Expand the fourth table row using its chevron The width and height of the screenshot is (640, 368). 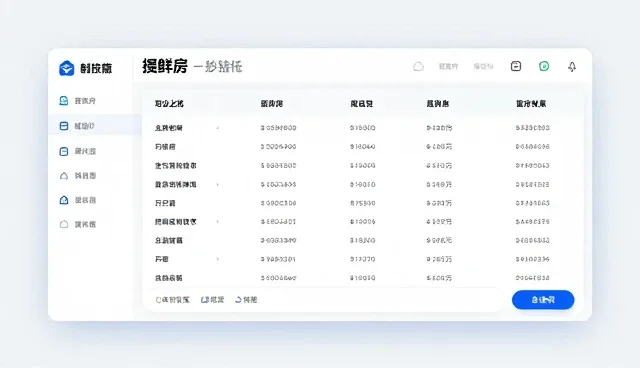[x=218, y=184]
